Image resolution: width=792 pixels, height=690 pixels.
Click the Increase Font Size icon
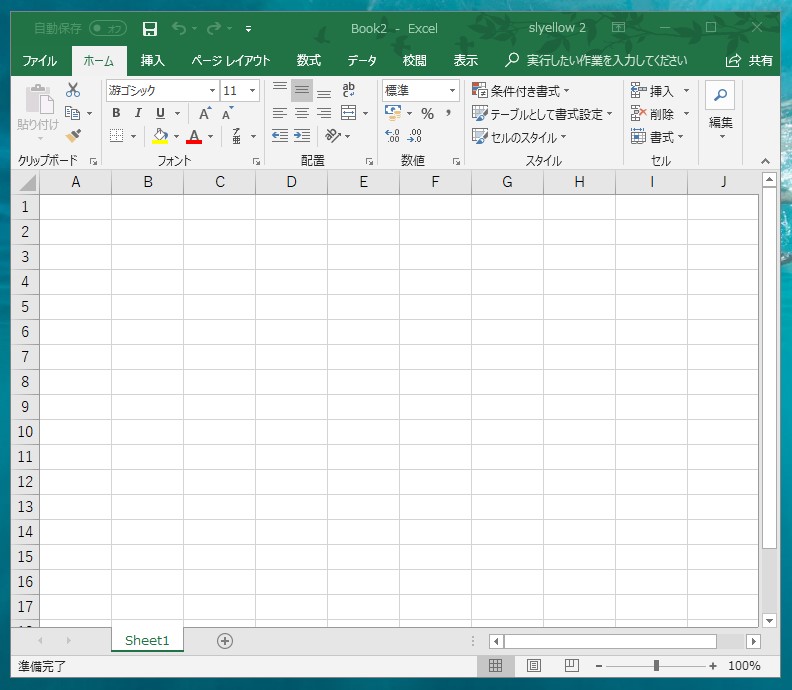pyautogui.click(x=204, y=114)
